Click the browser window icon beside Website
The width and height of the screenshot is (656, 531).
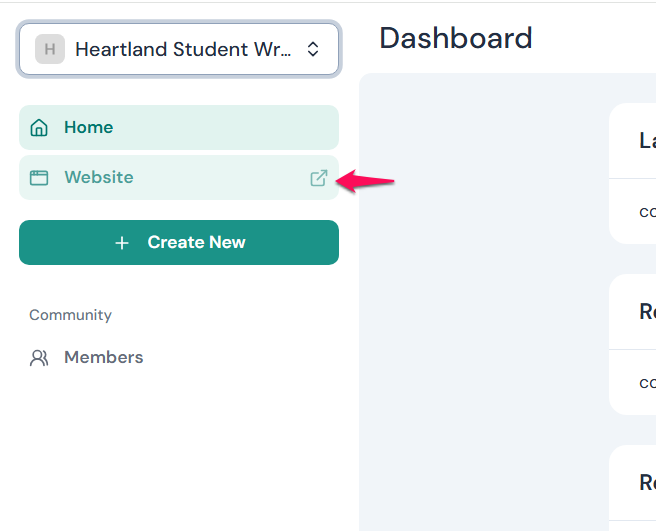click(x=39, y=178)
